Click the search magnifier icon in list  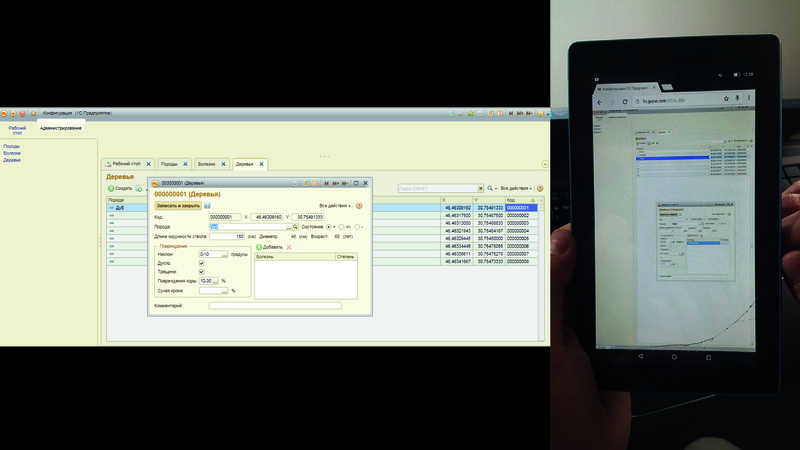[490, 188]
